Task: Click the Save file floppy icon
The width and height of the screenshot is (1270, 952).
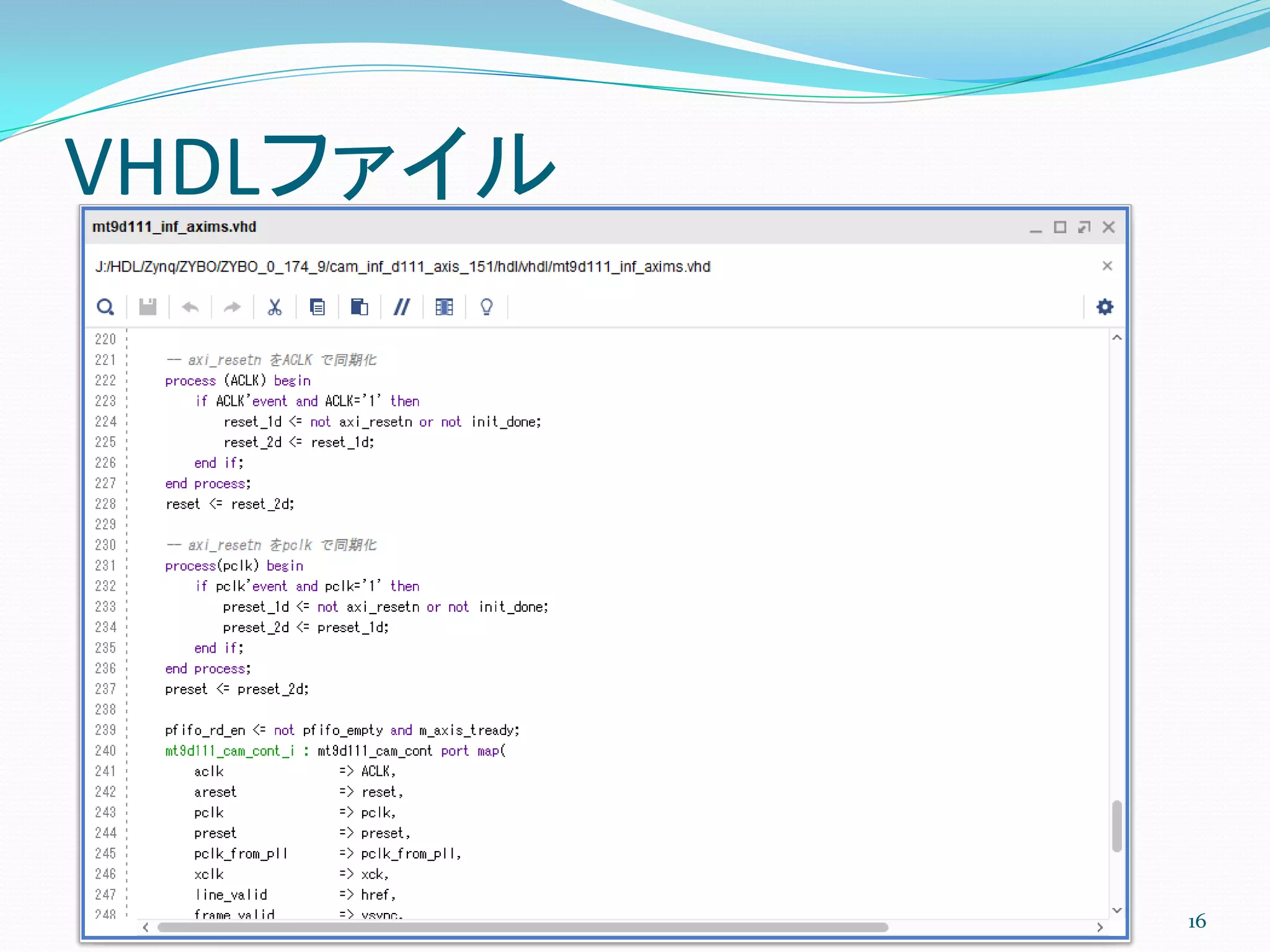Action: (148, 307)
